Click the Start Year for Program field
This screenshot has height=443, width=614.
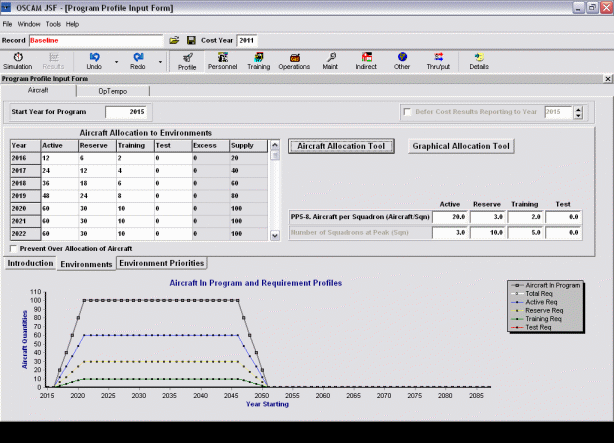(126, 112)
